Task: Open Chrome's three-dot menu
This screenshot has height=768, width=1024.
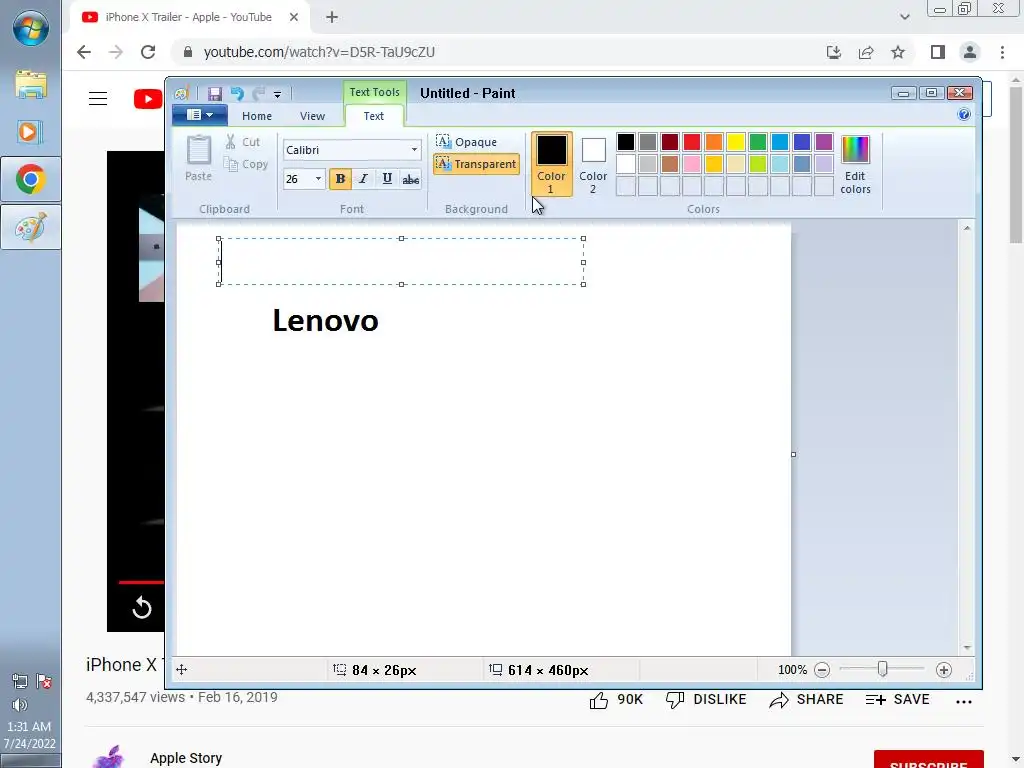Action: 1002,52
